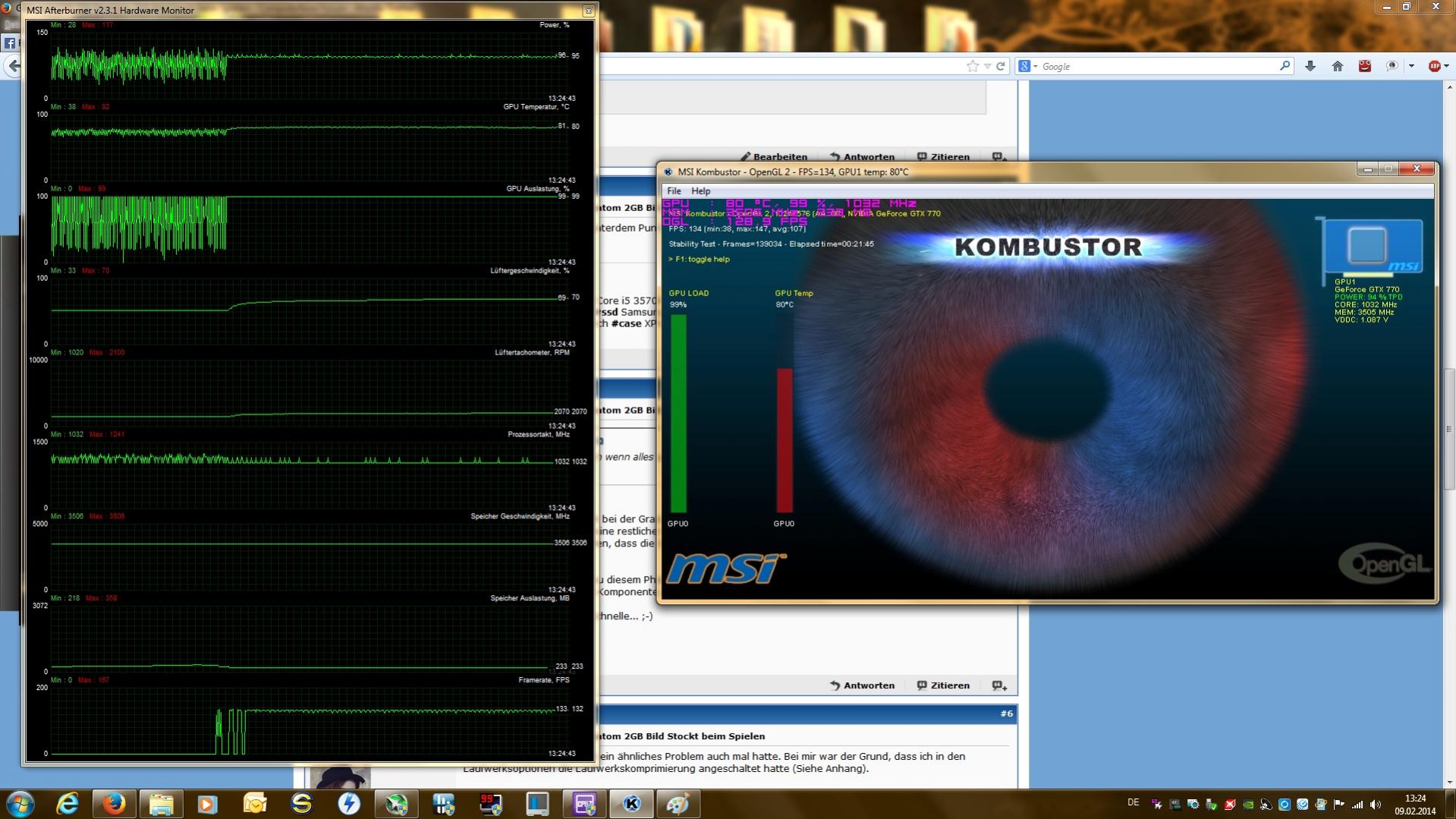1456x819 pixels.
Task: Click the Firefox page scroll-up arrow
Action: pos(1450,87)
